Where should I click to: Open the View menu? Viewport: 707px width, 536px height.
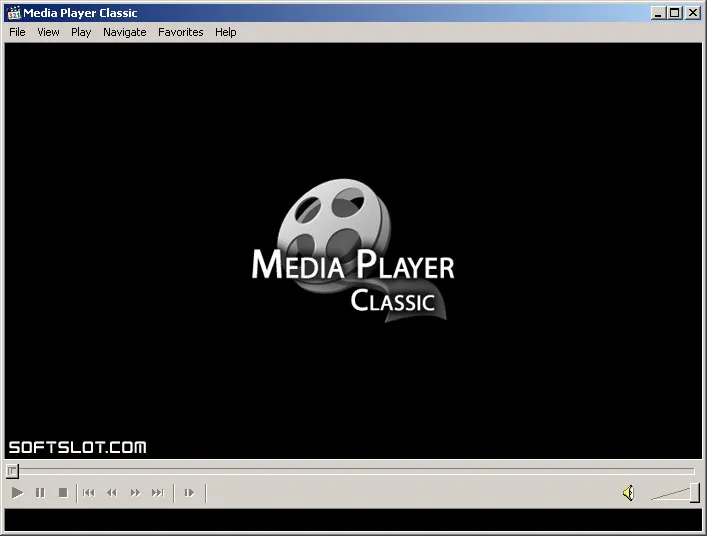click(48, 32)
